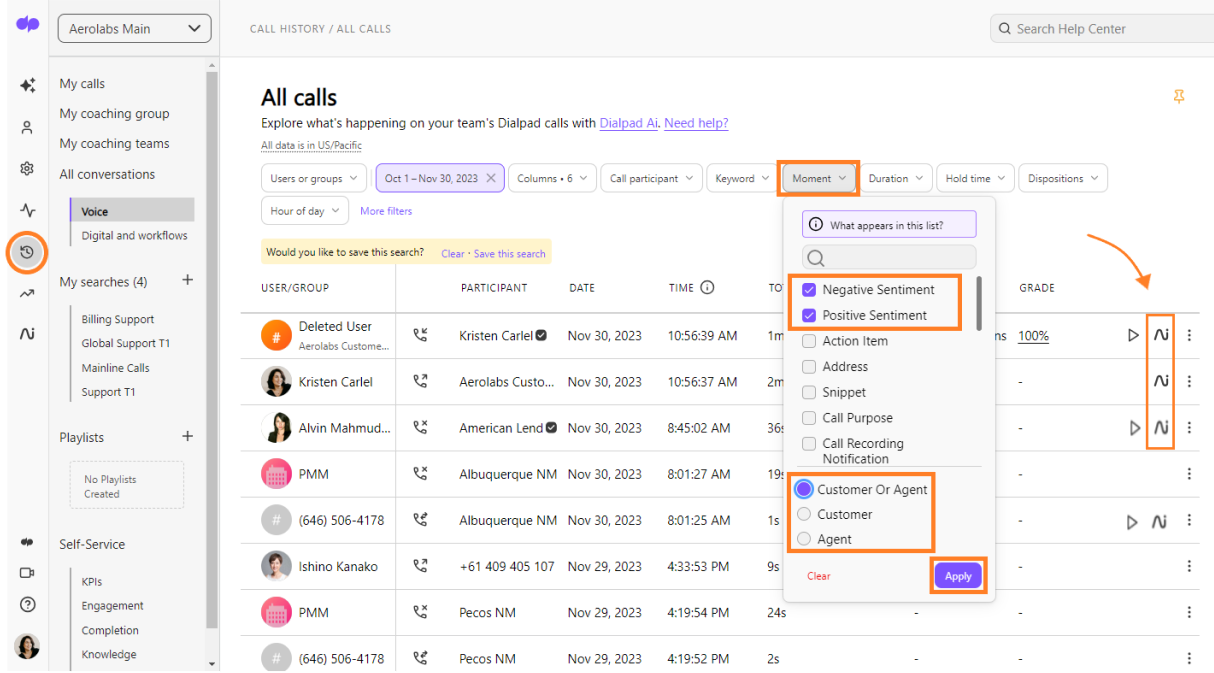Click the Moment list search field
The width and height of the screenshot is (1214, 673).
(889, 257)
